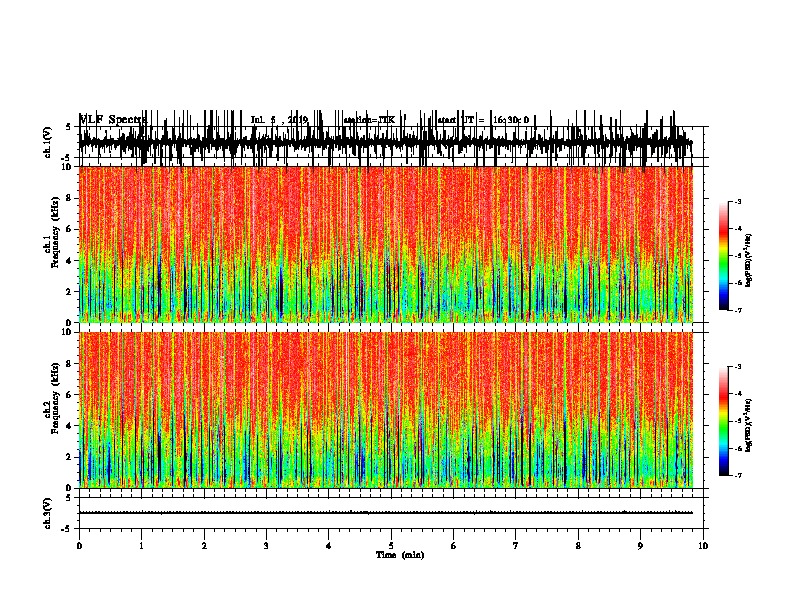Click the time axis tick '9'
Screen dimensions: 792x612
[x=640, y=546]
